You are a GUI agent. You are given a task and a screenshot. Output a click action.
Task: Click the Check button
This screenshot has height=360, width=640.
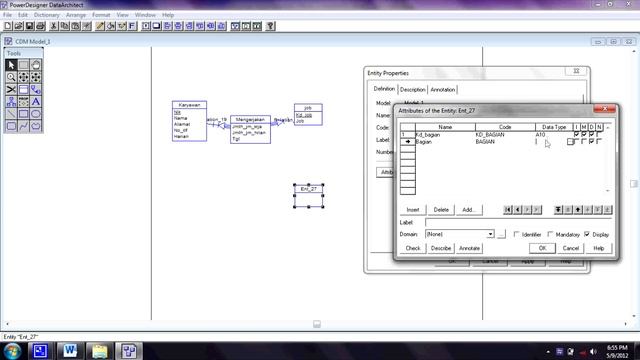413,248
